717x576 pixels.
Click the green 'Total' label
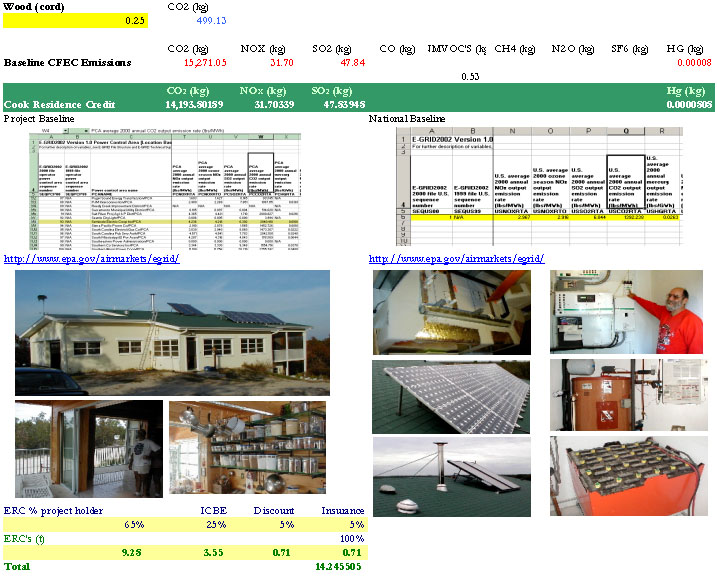17,567
